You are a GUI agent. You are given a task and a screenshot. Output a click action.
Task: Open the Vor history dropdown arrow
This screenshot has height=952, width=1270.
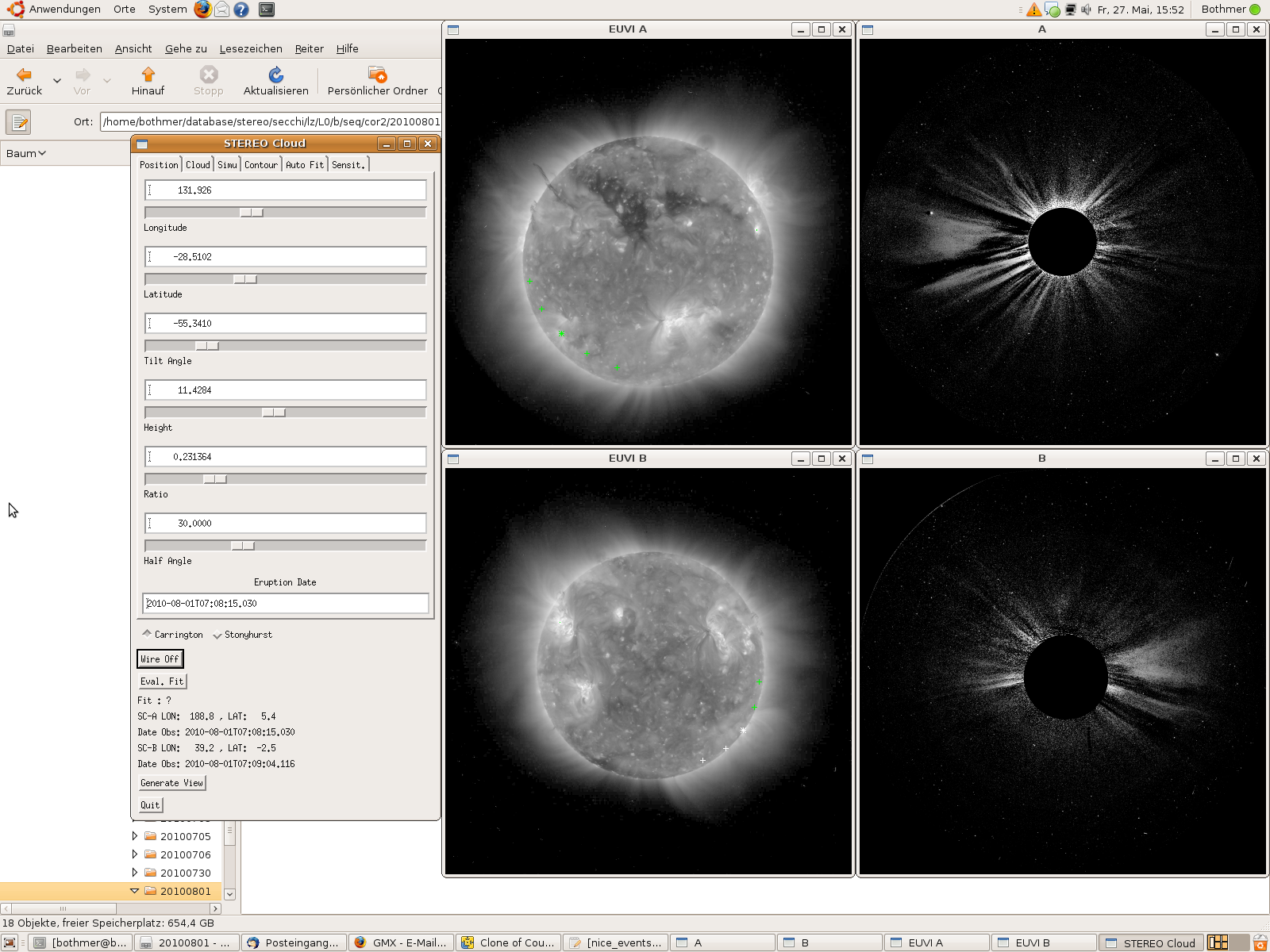(x=107, y=80)
